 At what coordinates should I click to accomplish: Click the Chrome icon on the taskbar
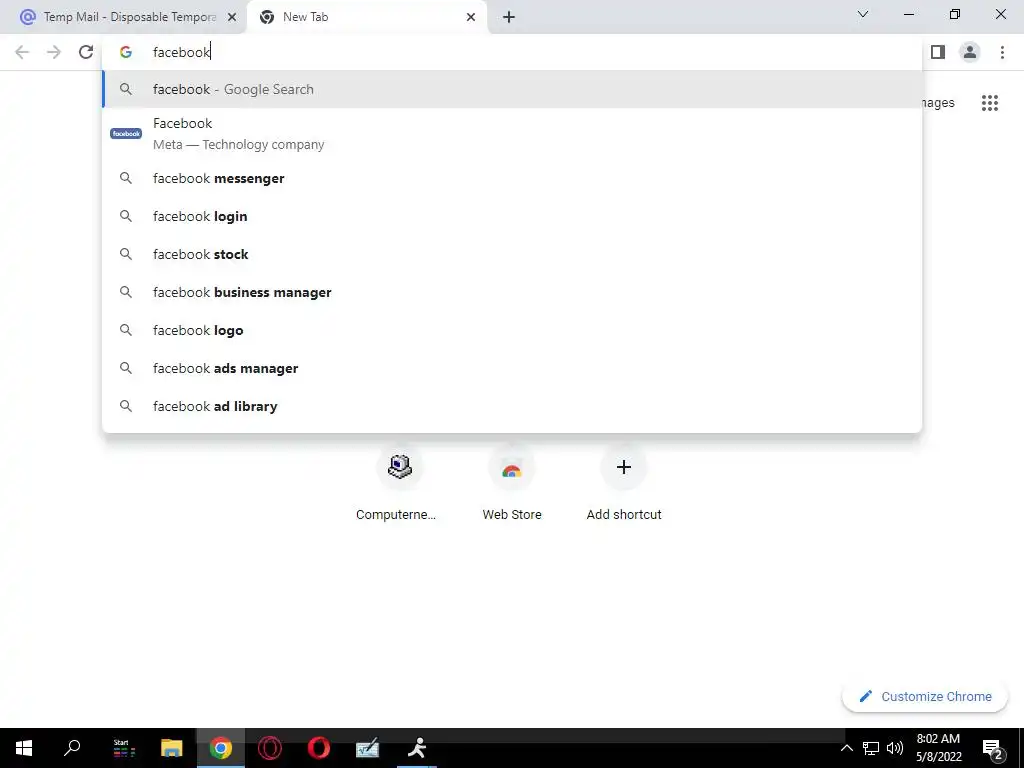click(x=221, y=748)
